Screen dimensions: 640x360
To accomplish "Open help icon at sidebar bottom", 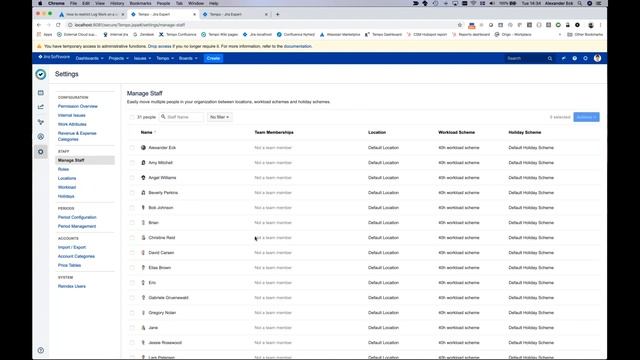I will (x=40, y=350).
